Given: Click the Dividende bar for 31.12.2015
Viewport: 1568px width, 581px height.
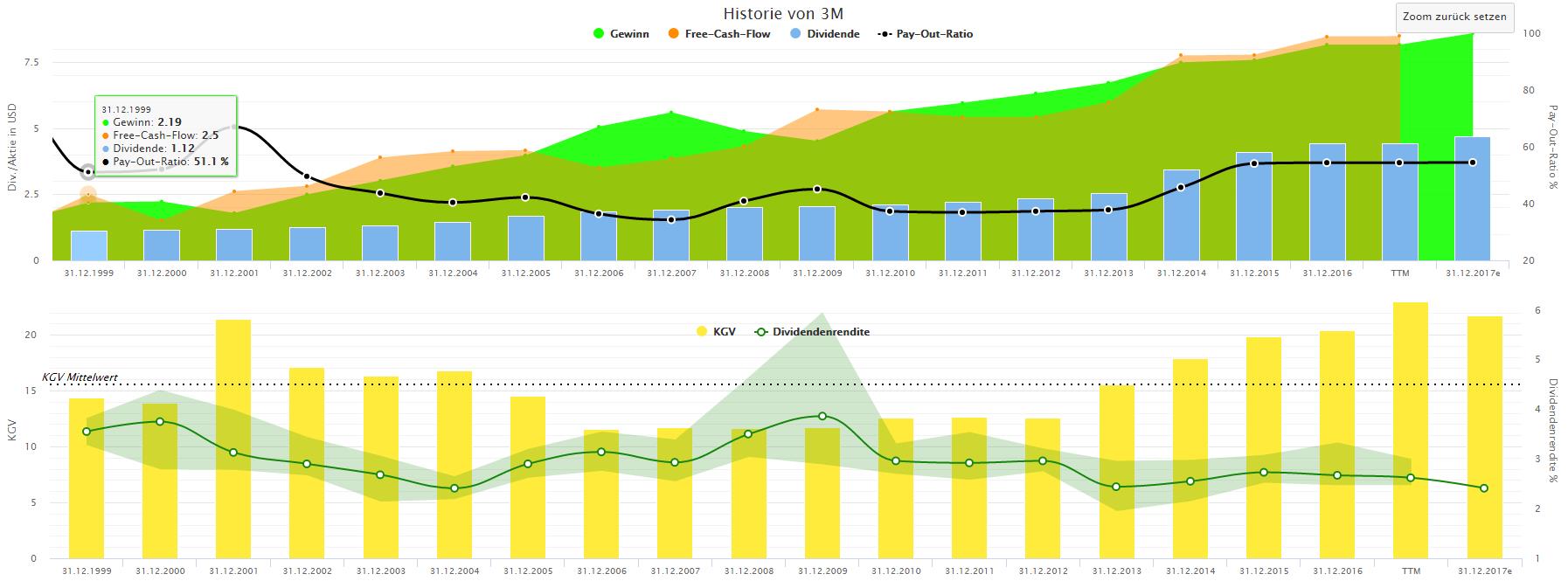Looking at the screenshot, I should coord(1254,206).
